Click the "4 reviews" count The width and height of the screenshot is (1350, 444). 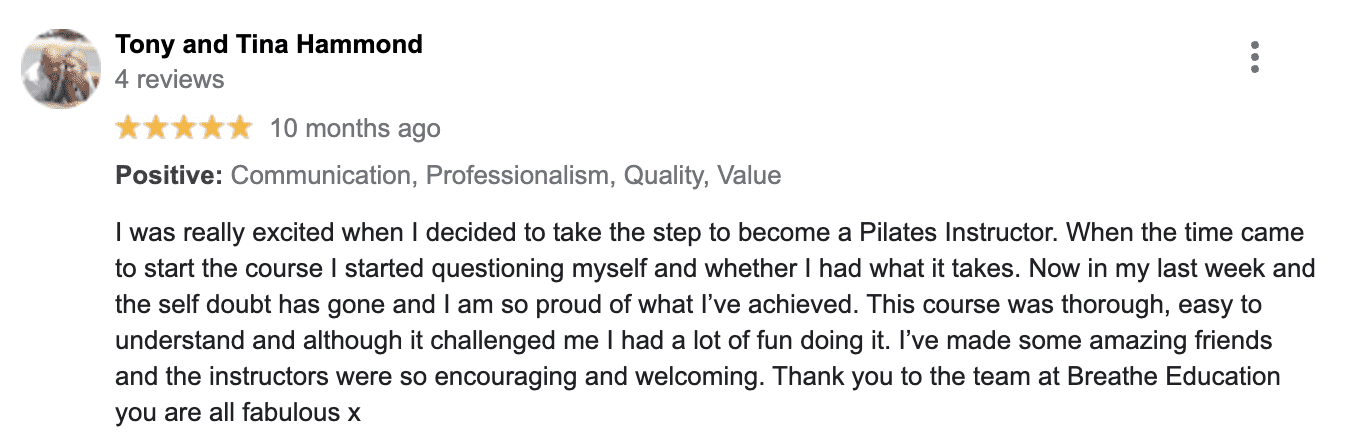point(170,79)
